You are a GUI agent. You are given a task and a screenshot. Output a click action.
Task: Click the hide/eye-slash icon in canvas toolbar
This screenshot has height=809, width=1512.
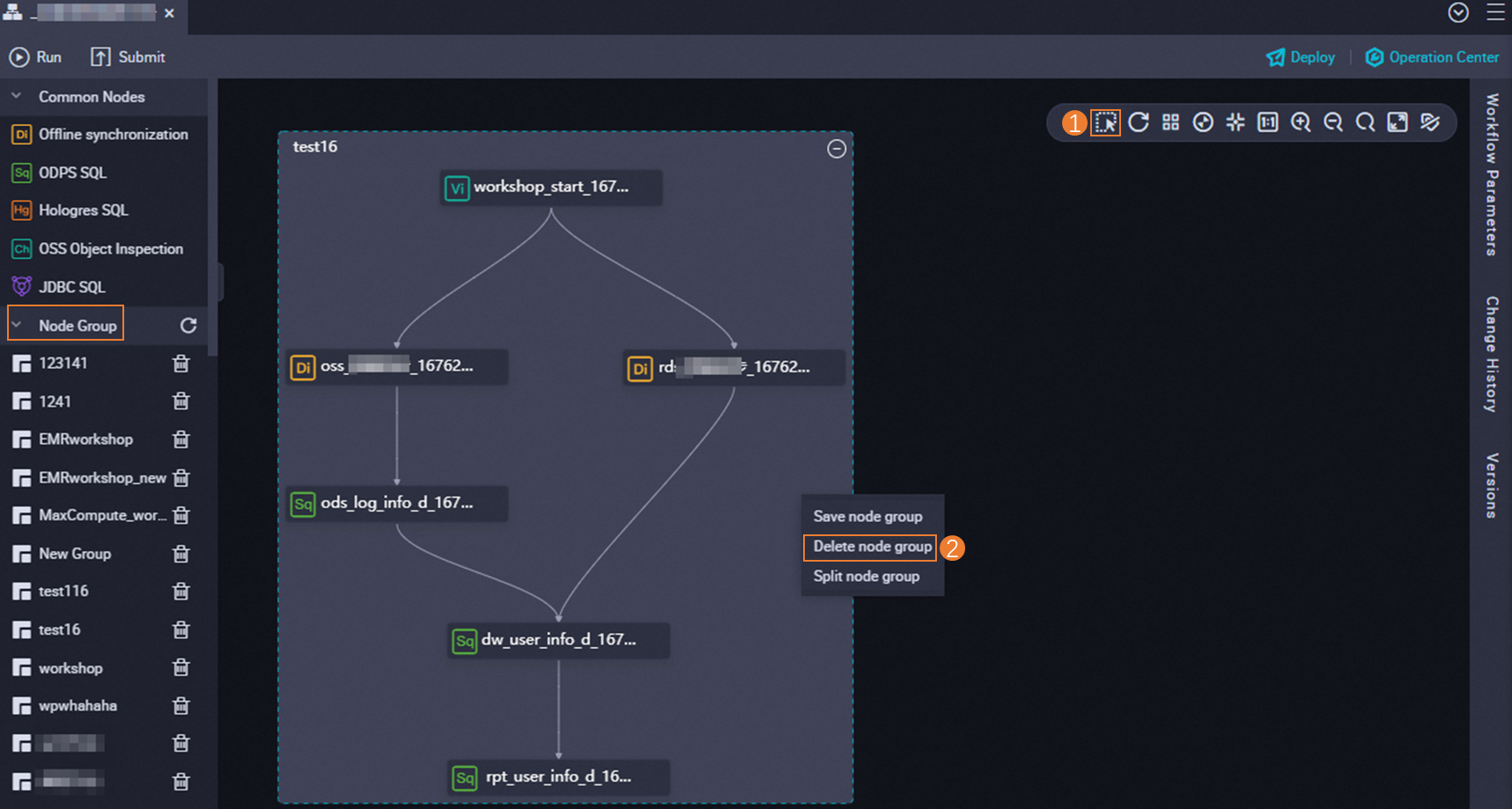click(1430, 122)
